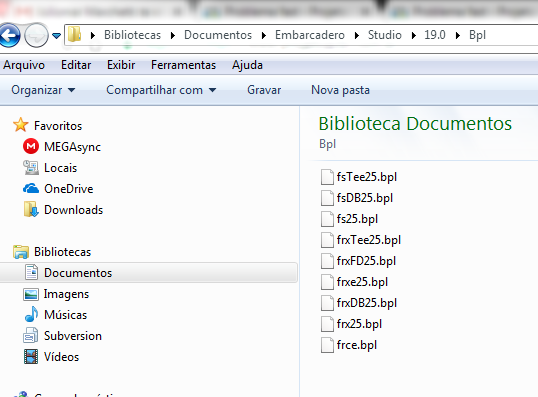
Task: Select Favoritos in the navigation pane
Action: coord(58,126)
